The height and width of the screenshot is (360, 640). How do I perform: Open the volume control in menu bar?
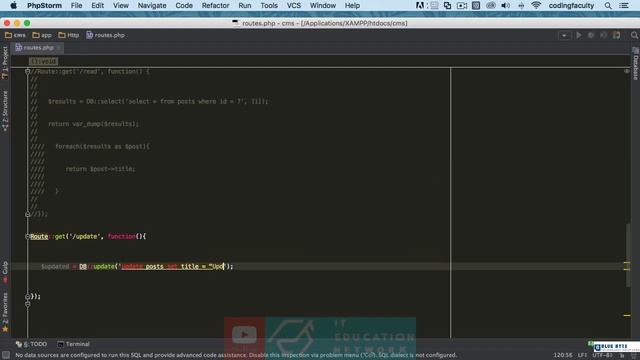coord(505,6)
